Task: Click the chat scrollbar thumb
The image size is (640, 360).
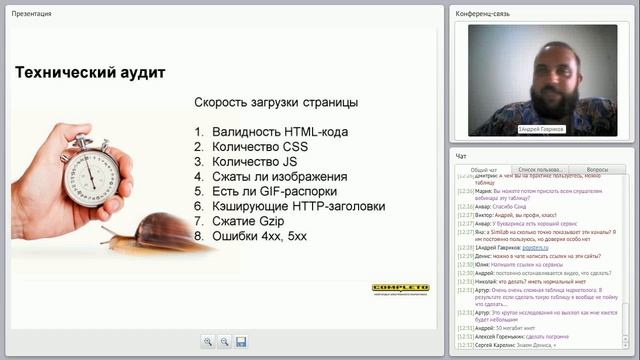Action: pos(625,320)
